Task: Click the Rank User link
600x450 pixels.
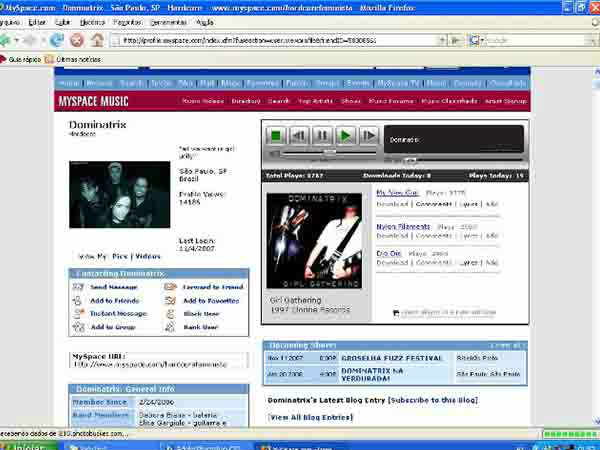Action: click(201, 327)
